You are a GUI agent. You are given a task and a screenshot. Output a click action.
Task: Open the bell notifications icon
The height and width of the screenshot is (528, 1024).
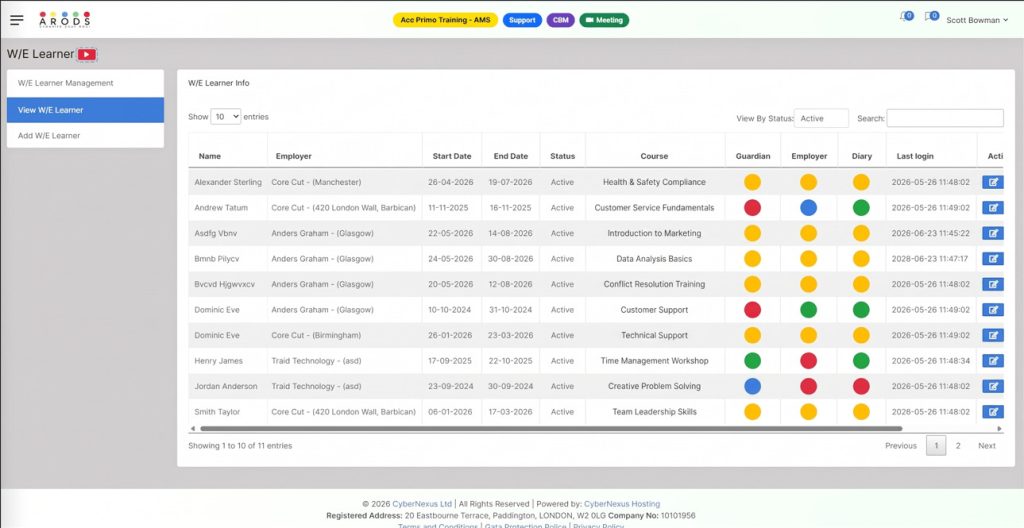click(906, 16)
